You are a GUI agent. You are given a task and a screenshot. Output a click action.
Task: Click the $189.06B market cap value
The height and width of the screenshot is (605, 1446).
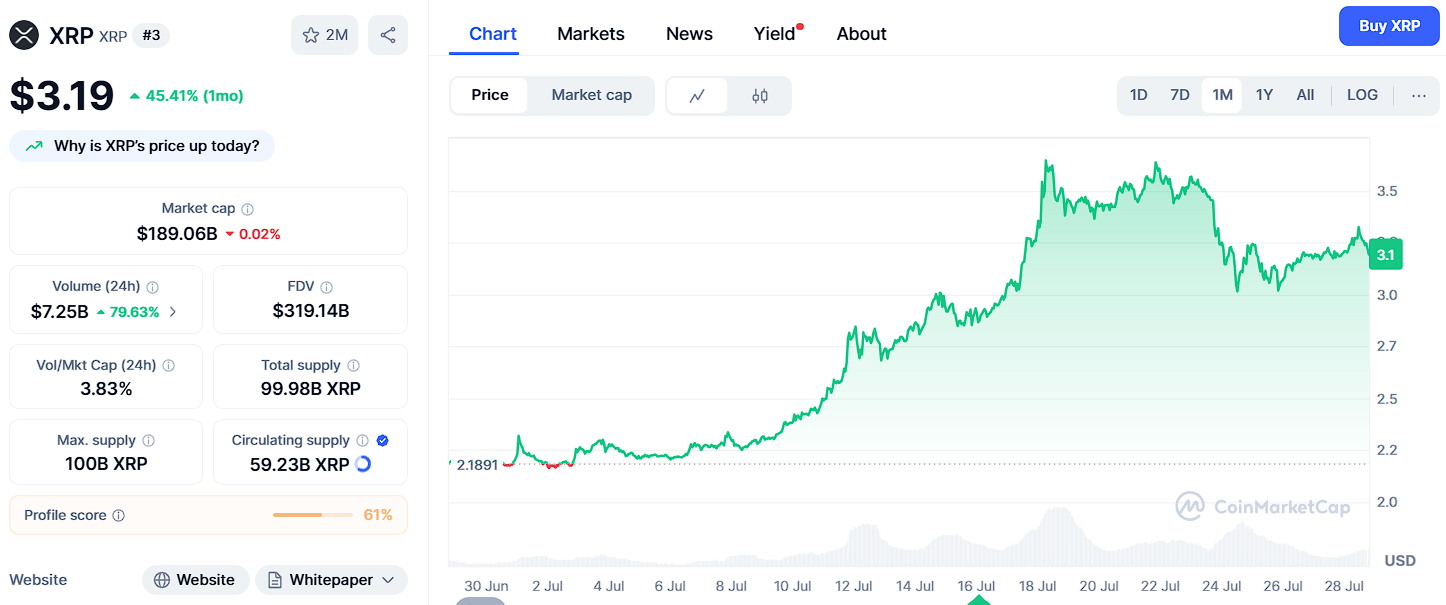pos(177,234)
